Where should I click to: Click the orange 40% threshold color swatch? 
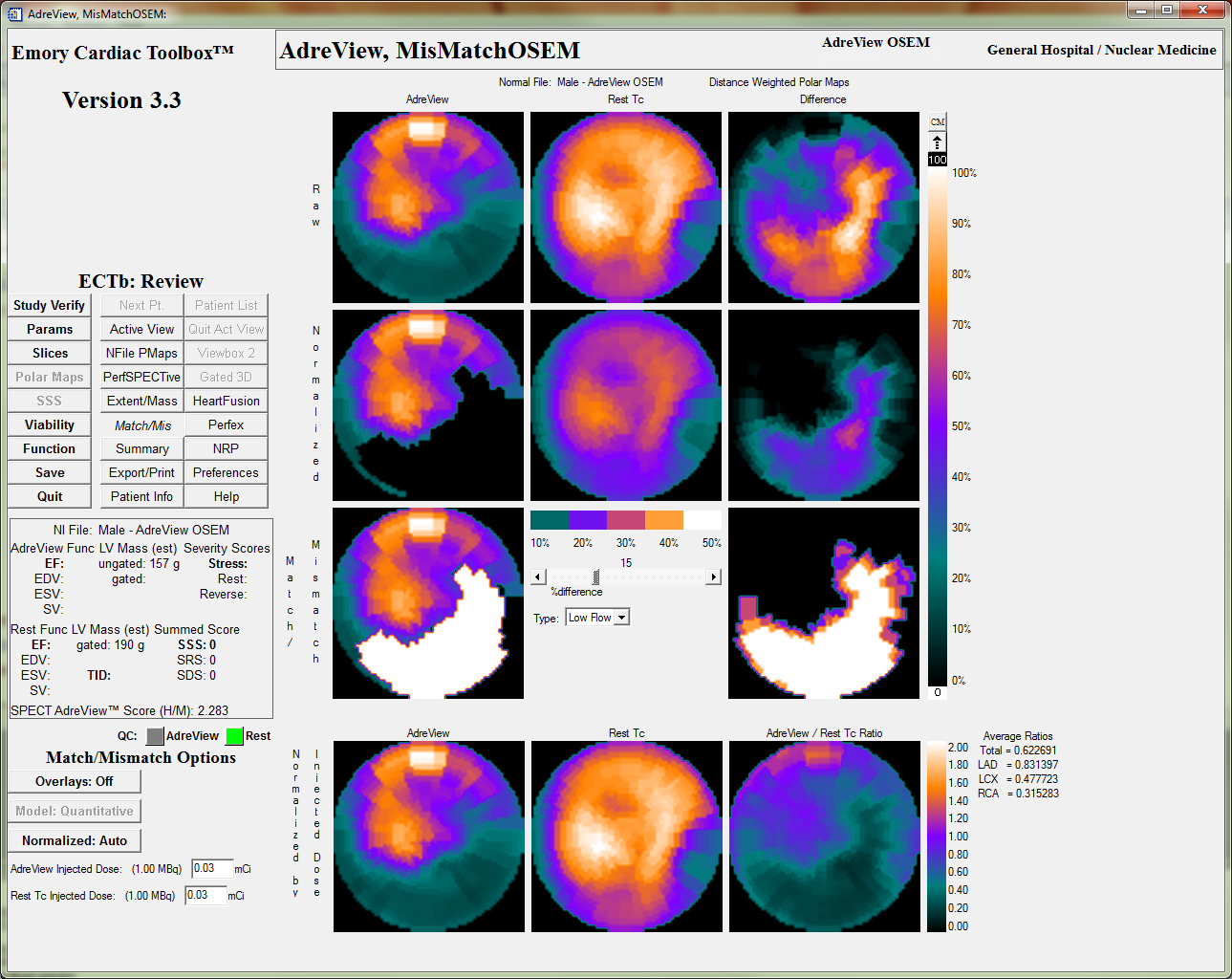(664, 519)
